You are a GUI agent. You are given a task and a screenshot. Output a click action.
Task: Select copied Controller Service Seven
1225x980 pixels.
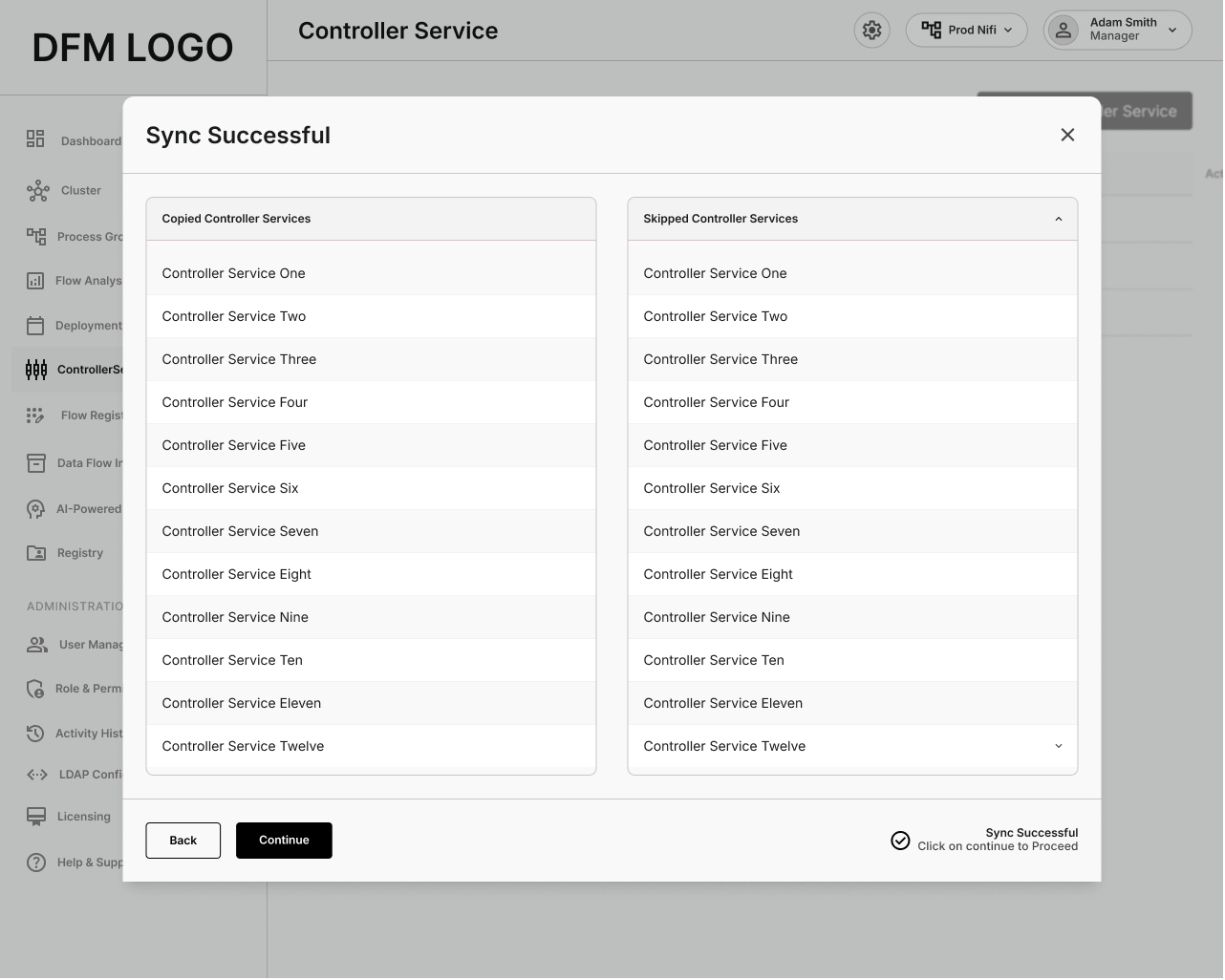coord(371,532)
